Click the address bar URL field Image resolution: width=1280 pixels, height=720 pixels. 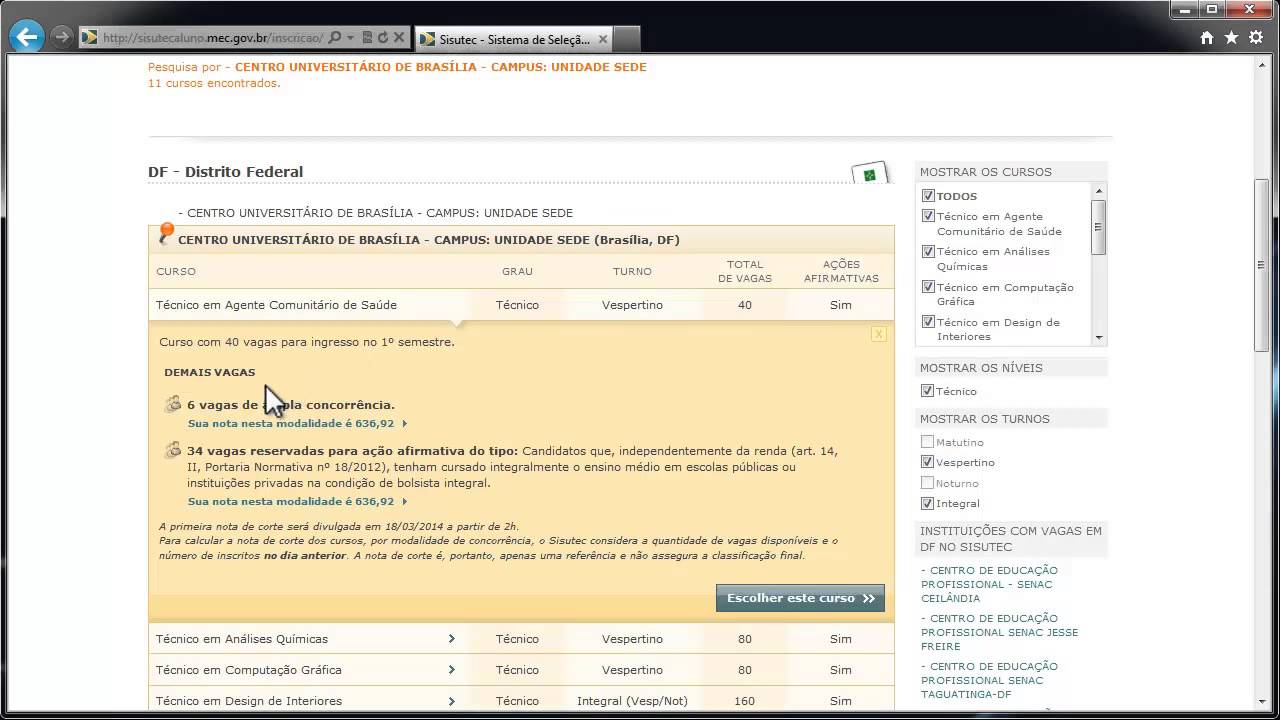213,38
